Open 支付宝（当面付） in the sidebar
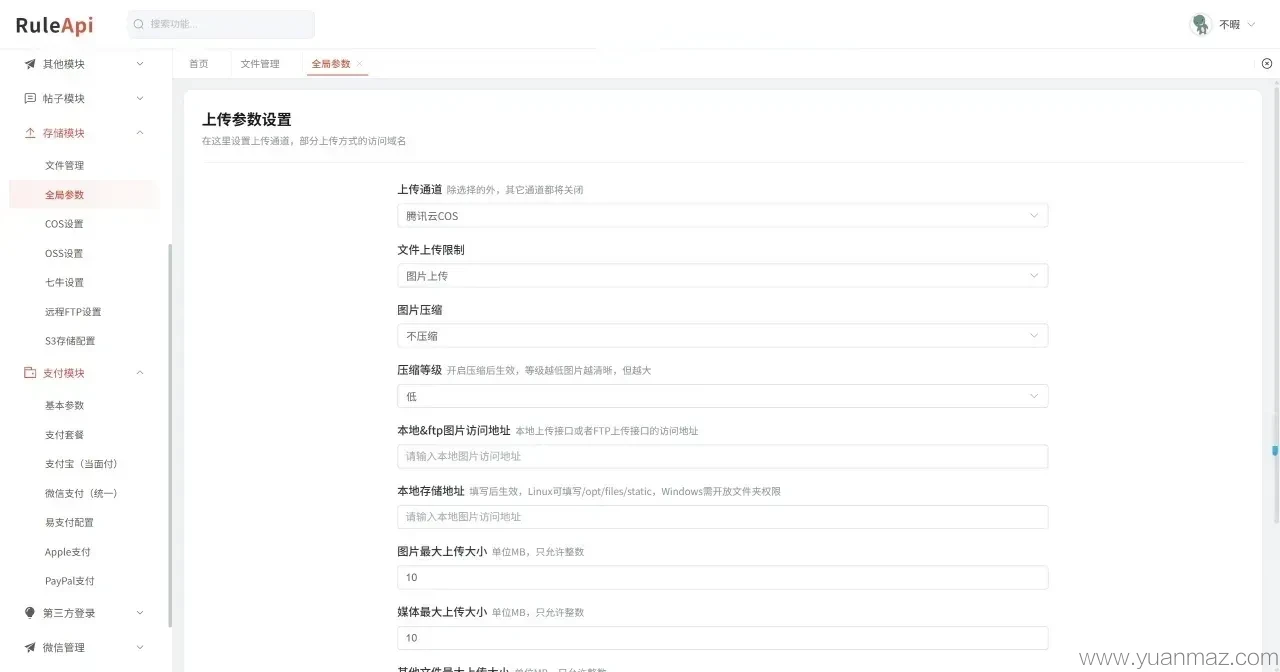The width and height of the screenshot is (1280, 672). [x=81, y=464]
